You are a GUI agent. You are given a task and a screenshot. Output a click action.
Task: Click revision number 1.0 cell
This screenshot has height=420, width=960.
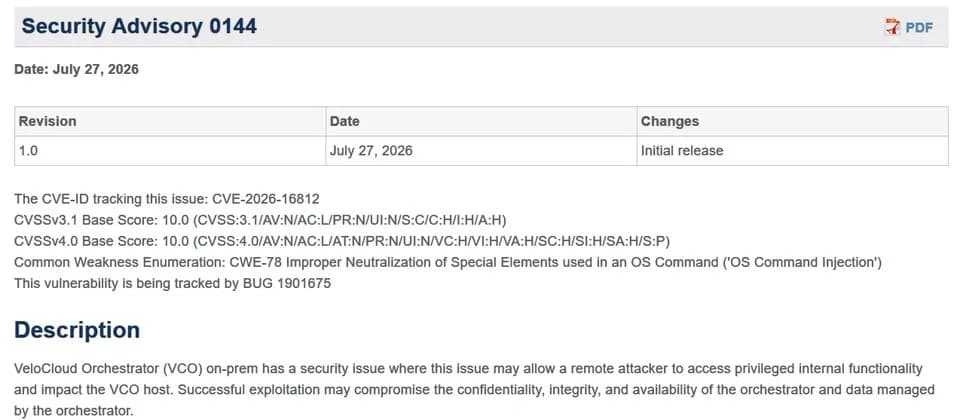(170, 151)
